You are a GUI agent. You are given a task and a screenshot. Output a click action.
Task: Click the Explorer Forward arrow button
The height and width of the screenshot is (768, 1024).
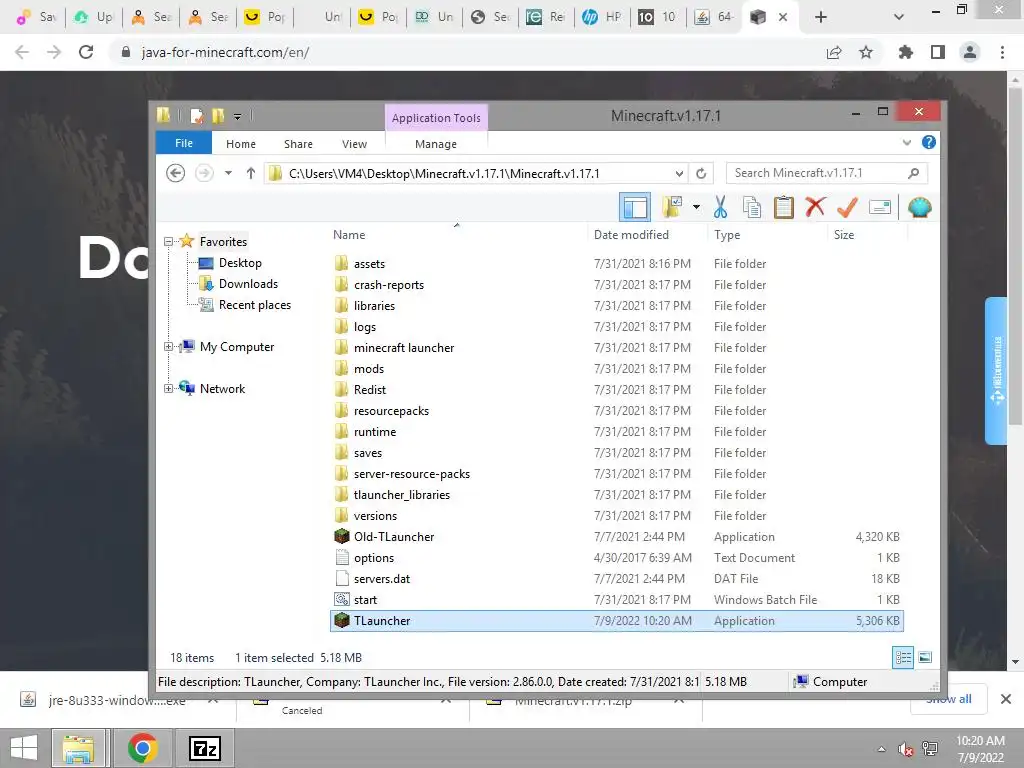(204, 173)
